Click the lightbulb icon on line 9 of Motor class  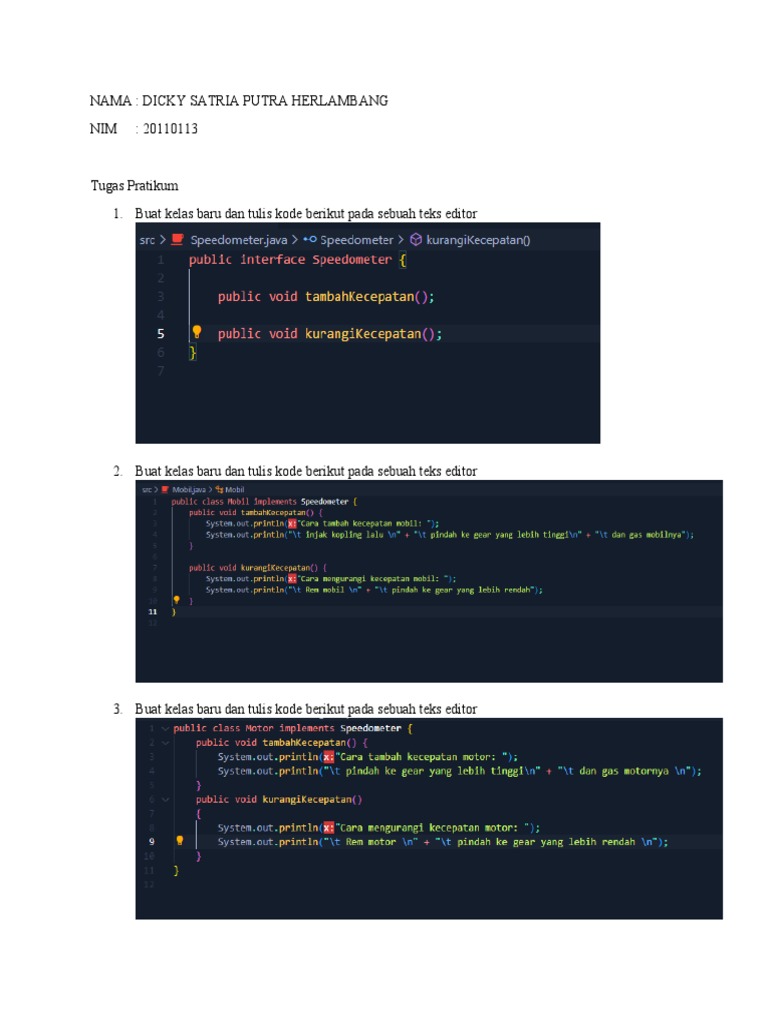(x=180, y=841)
